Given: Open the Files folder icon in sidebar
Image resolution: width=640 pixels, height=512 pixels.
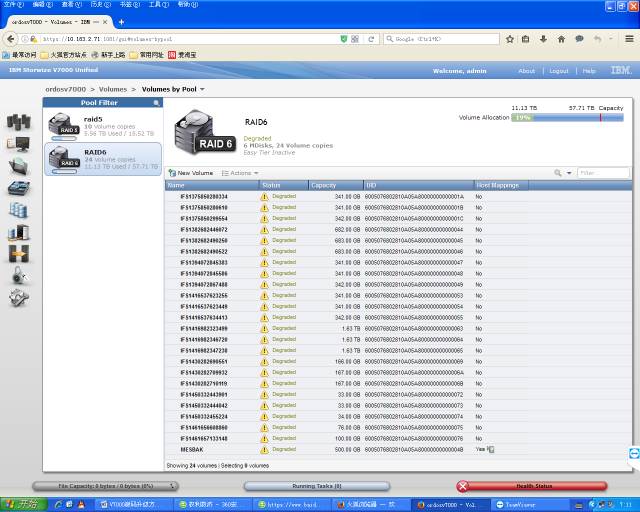Looking at the screenshot, I should click(18, 165).
